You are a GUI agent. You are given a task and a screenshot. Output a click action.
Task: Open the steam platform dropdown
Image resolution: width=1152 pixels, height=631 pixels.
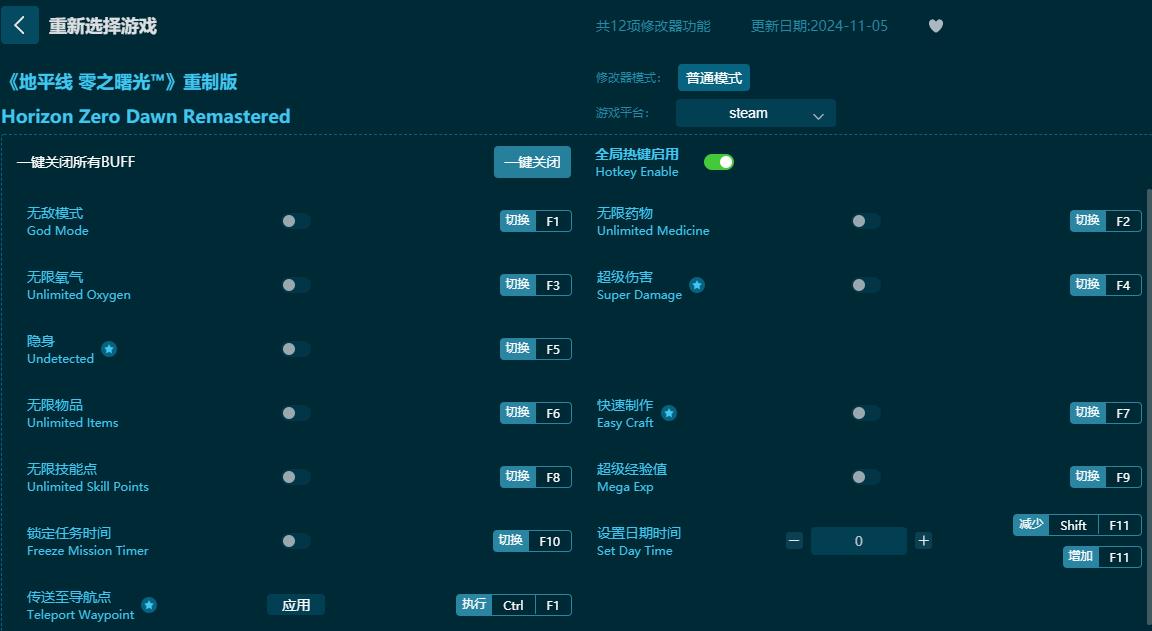point(755,113)
